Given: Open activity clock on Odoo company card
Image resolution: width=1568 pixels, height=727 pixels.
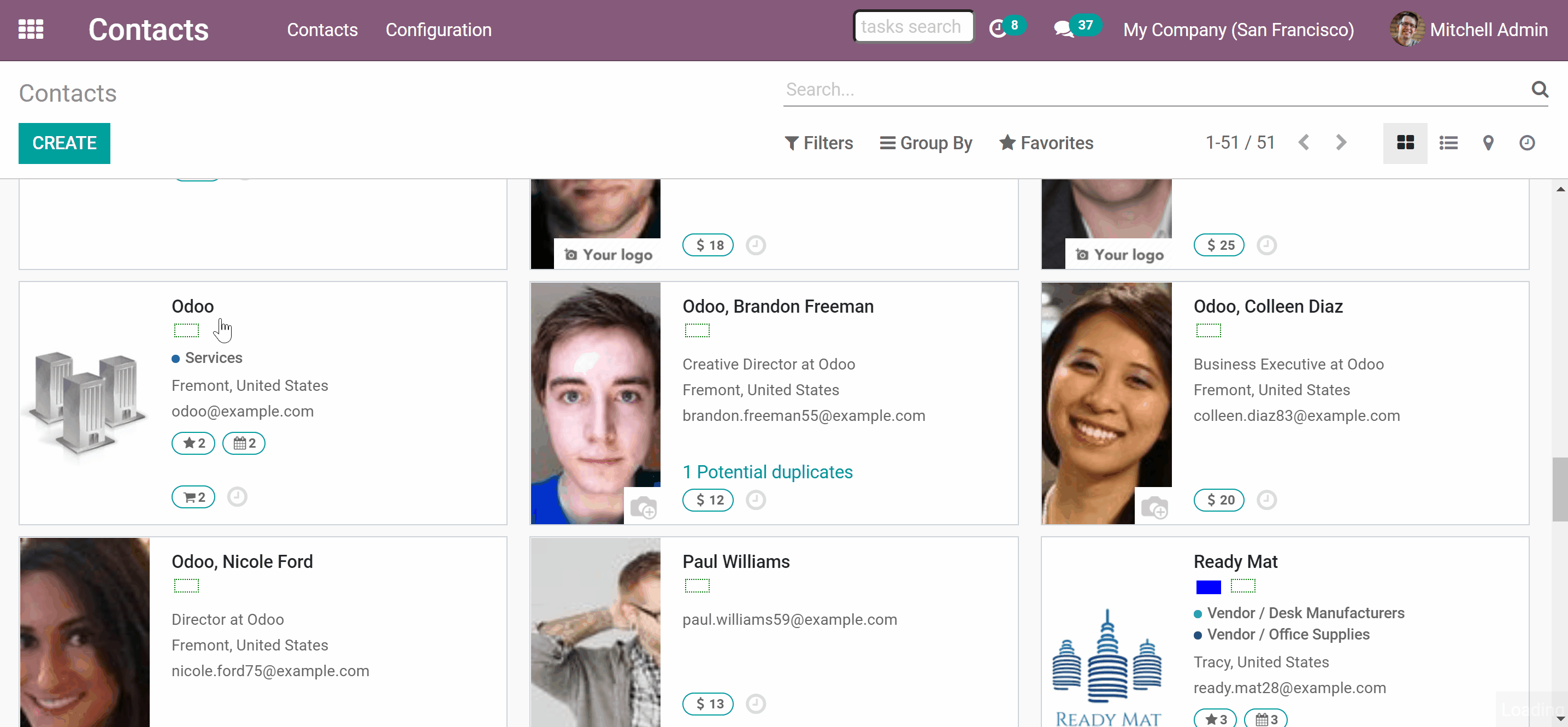Looking at the screenshot, I should 237,497.
